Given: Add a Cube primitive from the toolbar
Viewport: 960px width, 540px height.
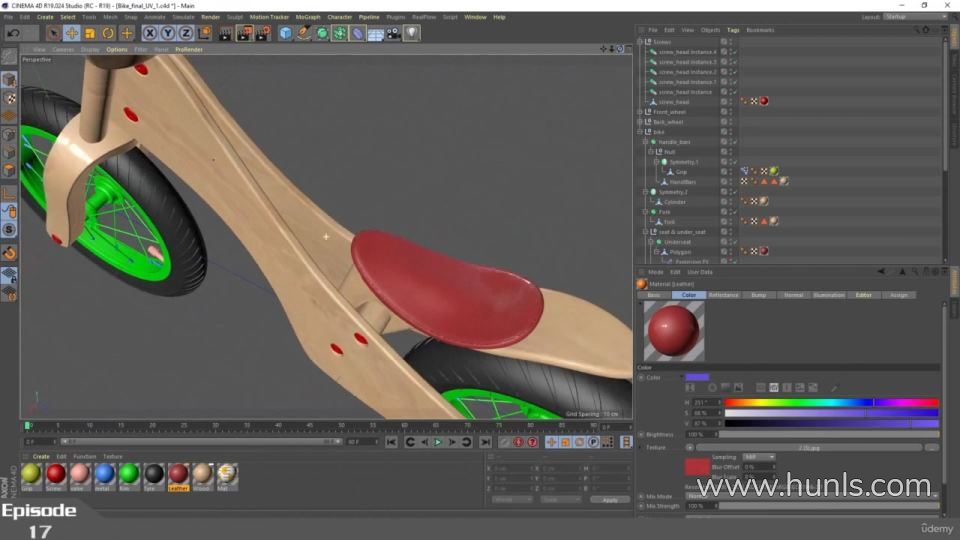Looking at the screenshot, I should [286, 33].
